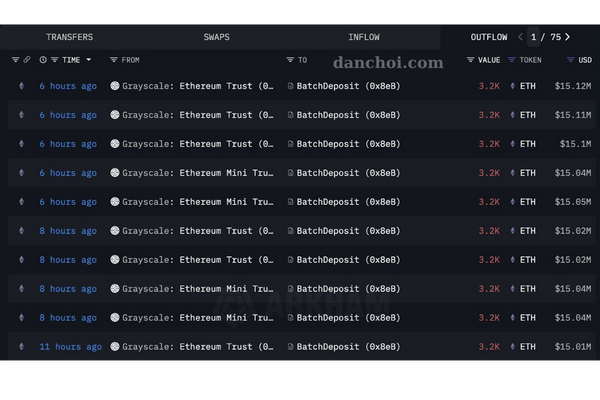600x400 pixels.
Task: Click Grayscale logo in the 11 hours ago row
Action: (114, 347)
